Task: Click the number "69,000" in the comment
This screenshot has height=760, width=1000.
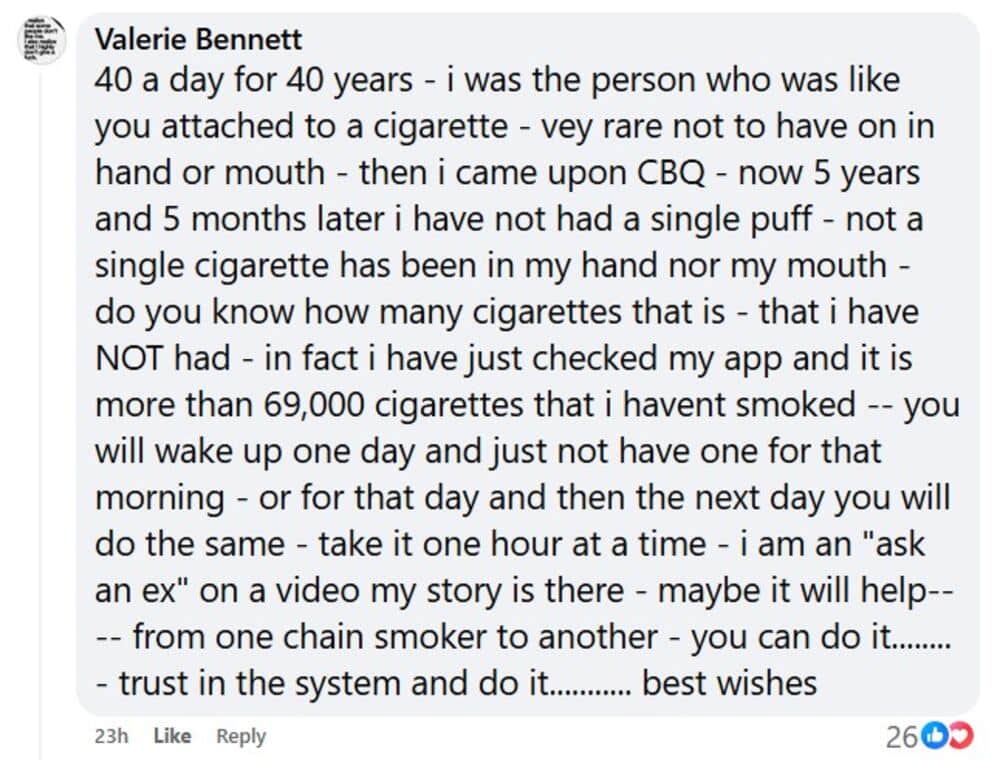Action: tap(320, 404)
